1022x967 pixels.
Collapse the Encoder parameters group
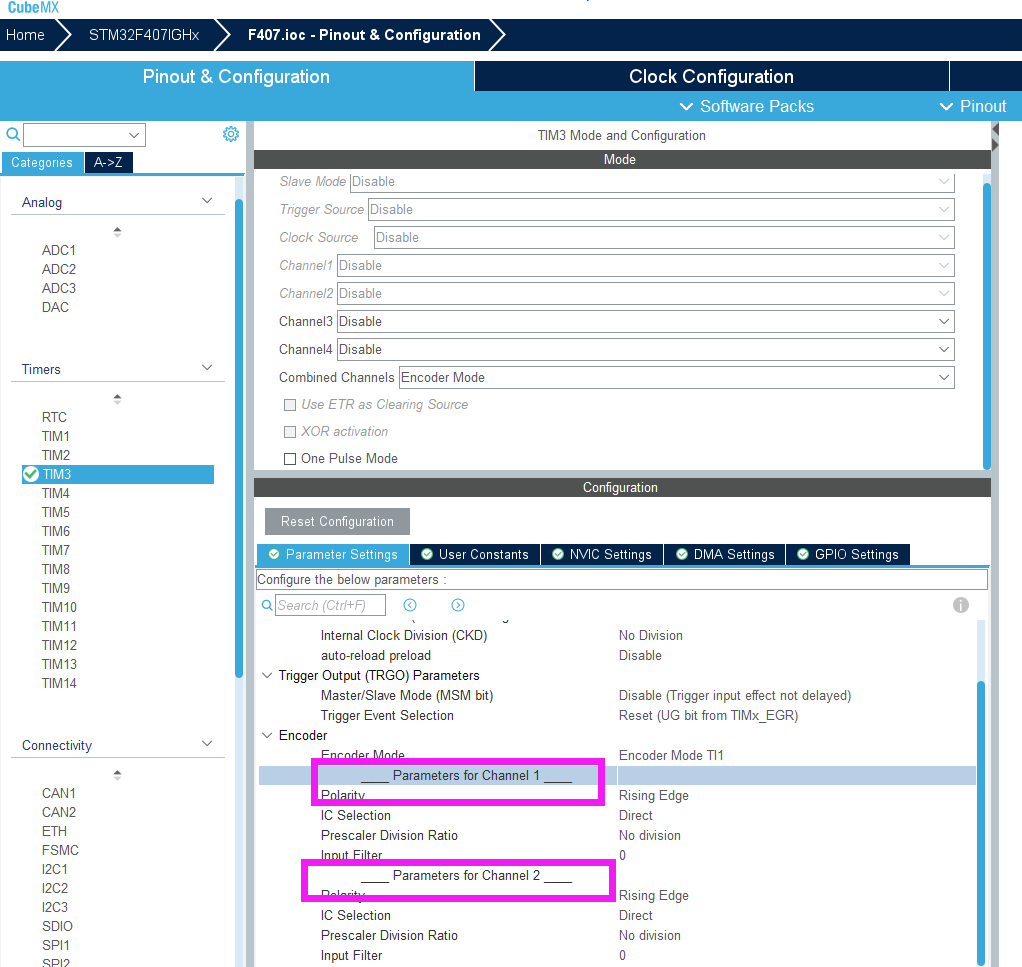click(267, 736)
